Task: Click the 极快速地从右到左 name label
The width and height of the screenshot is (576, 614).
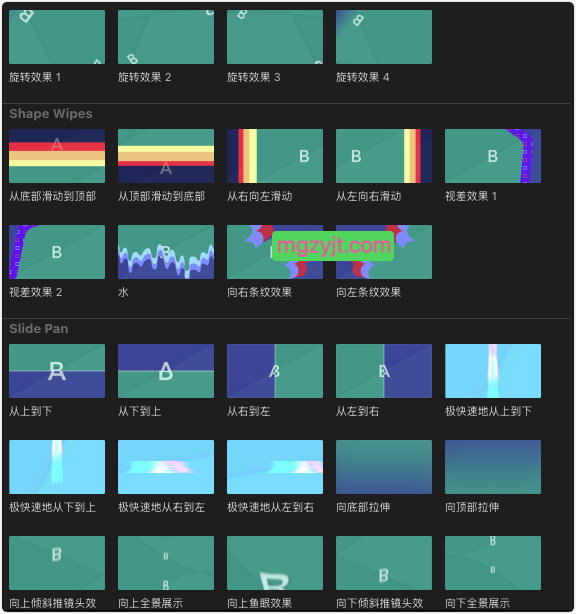Action: click(x=161, y=507)
